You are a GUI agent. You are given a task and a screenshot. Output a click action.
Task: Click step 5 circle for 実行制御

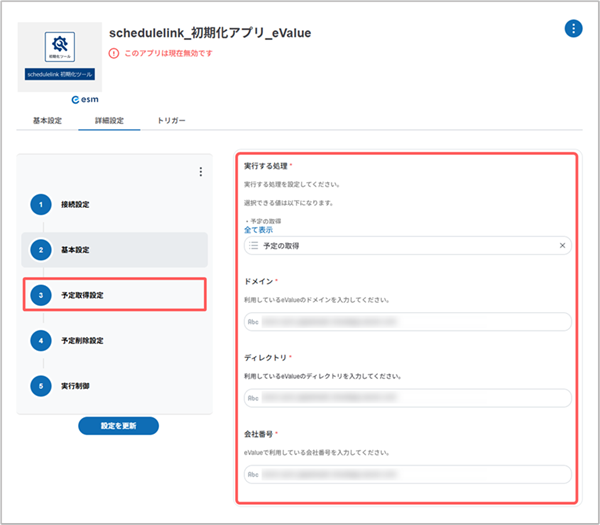click(39, 385)
